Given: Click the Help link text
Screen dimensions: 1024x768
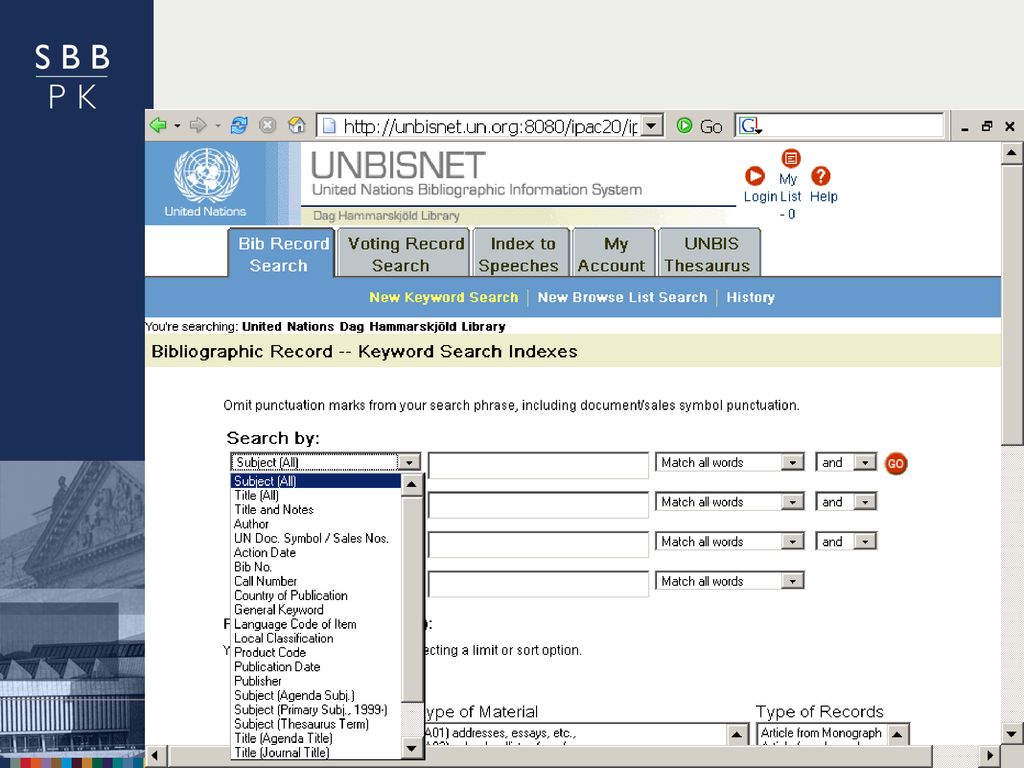Looking at the screenshot, I should pos(824,197).
